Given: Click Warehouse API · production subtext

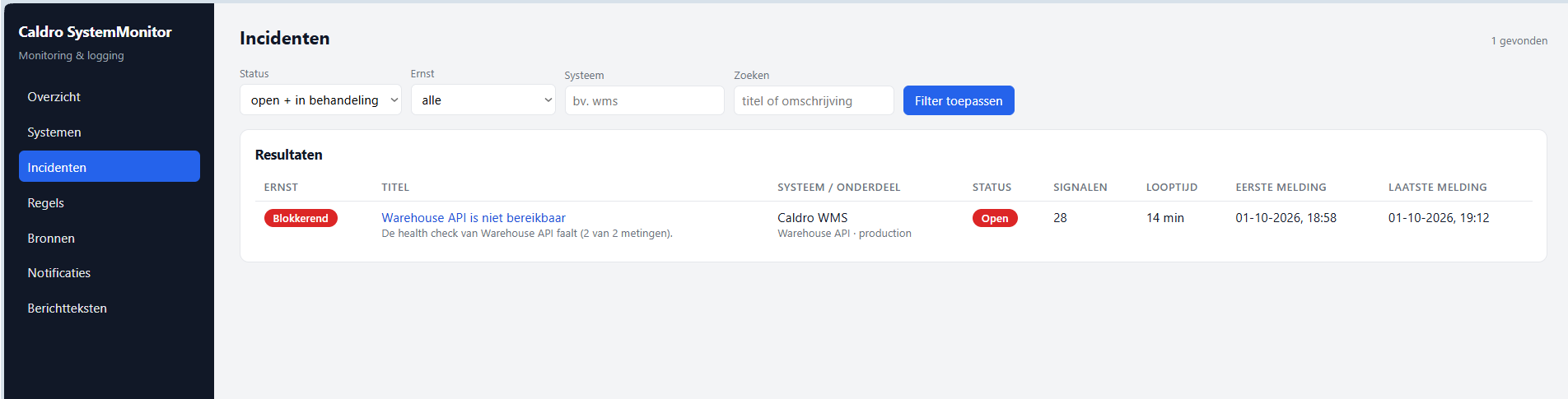Looking at the screenshot, I should pyautogui.click(x=844, y=234).
